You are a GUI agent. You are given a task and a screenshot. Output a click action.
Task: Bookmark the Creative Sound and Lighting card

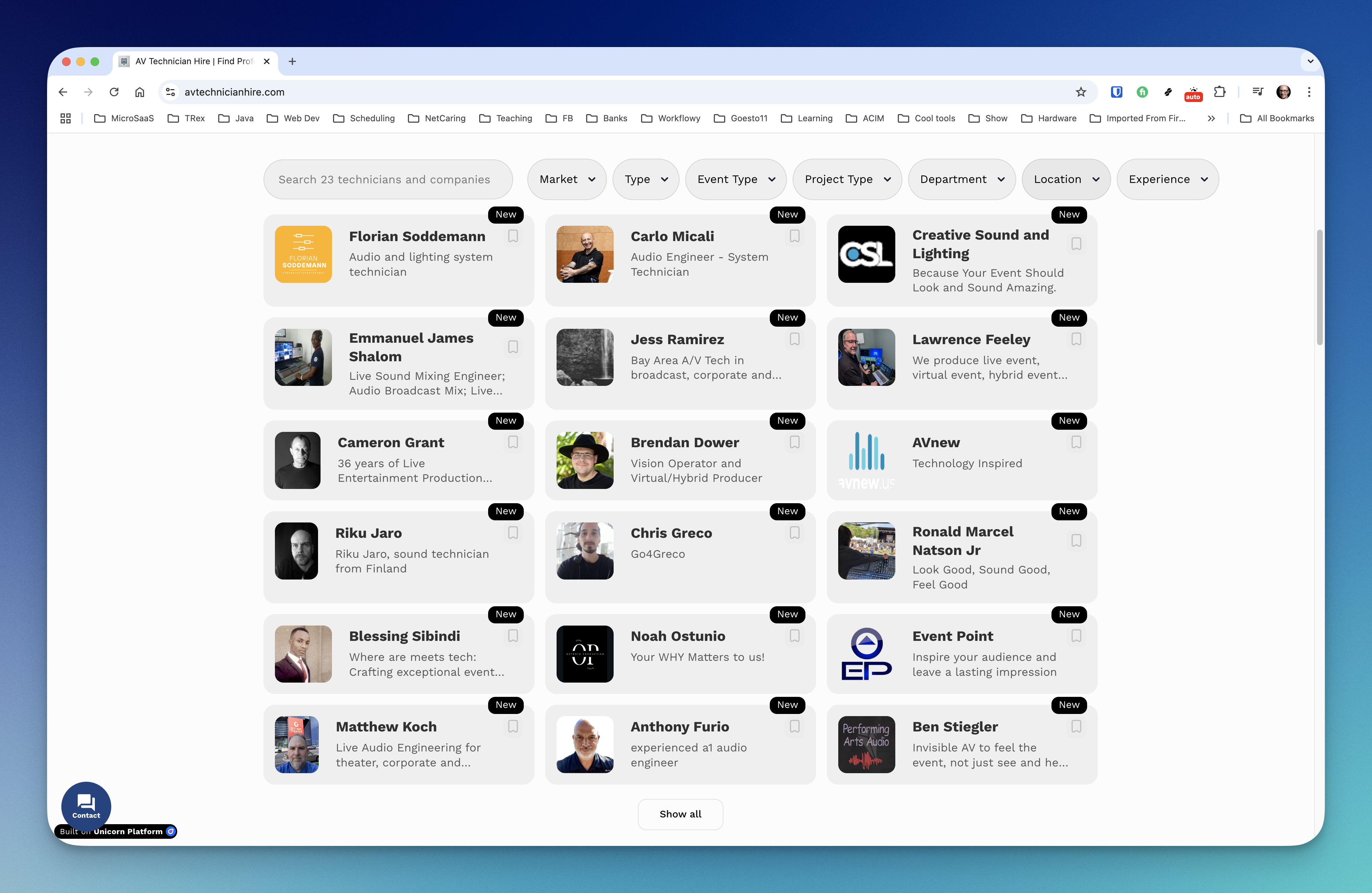click(1076, 244)
